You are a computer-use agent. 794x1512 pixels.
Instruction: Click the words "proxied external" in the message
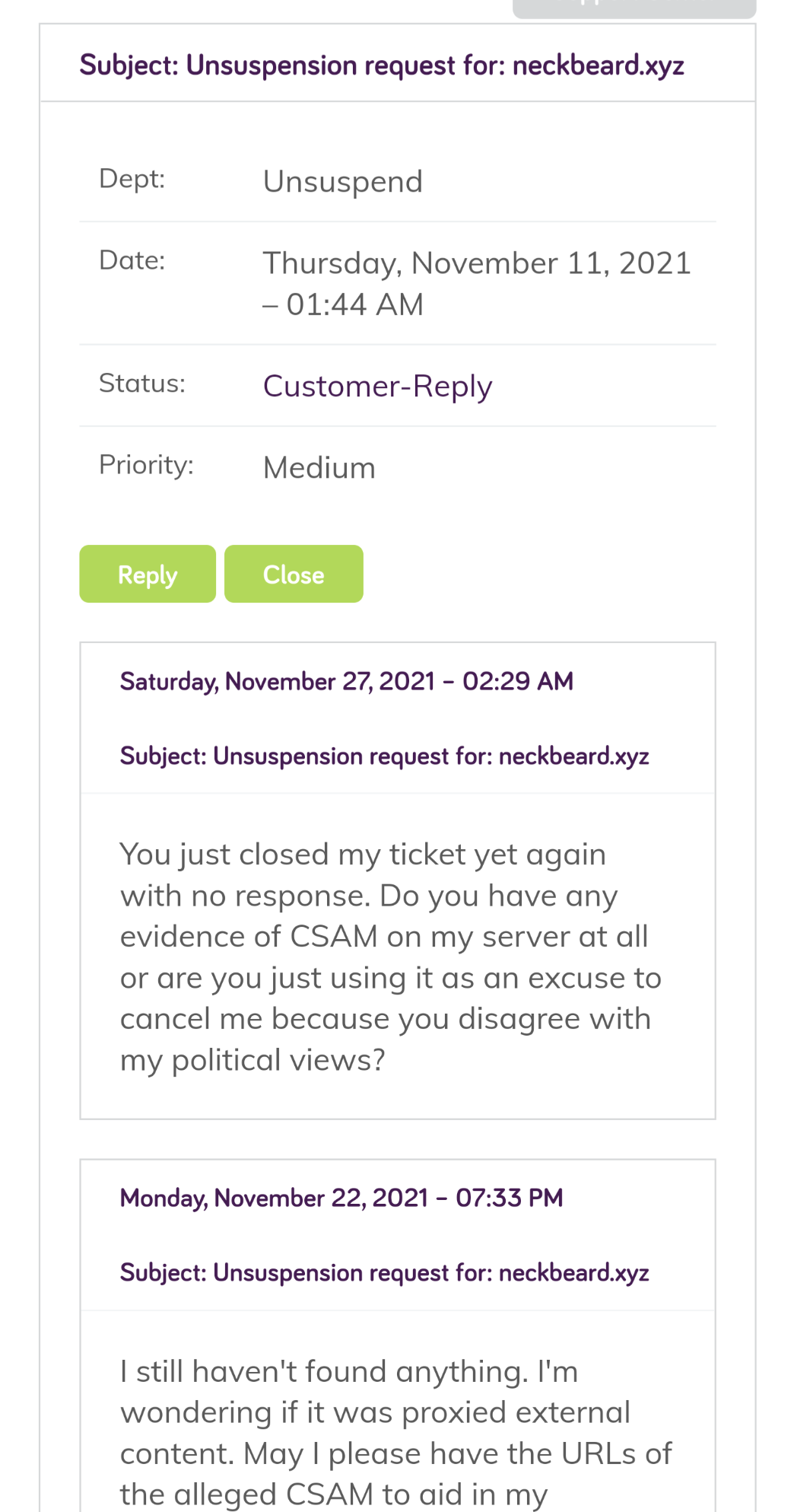click(x=516, y=1412)
